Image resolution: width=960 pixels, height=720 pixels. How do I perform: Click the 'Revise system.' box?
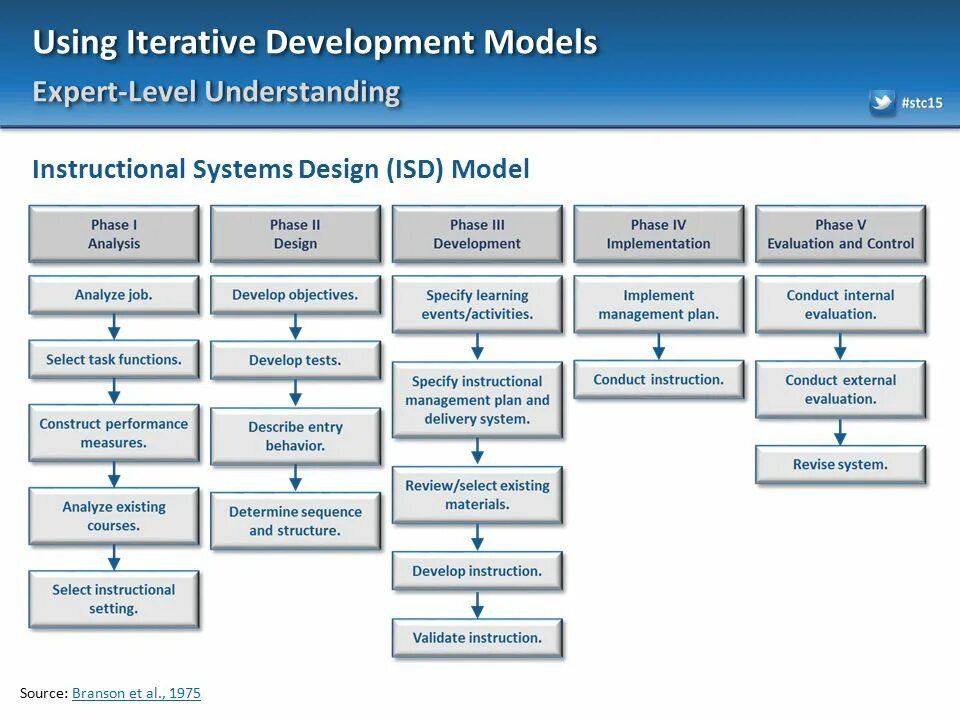pyautogui.click(x=841, y=464)
